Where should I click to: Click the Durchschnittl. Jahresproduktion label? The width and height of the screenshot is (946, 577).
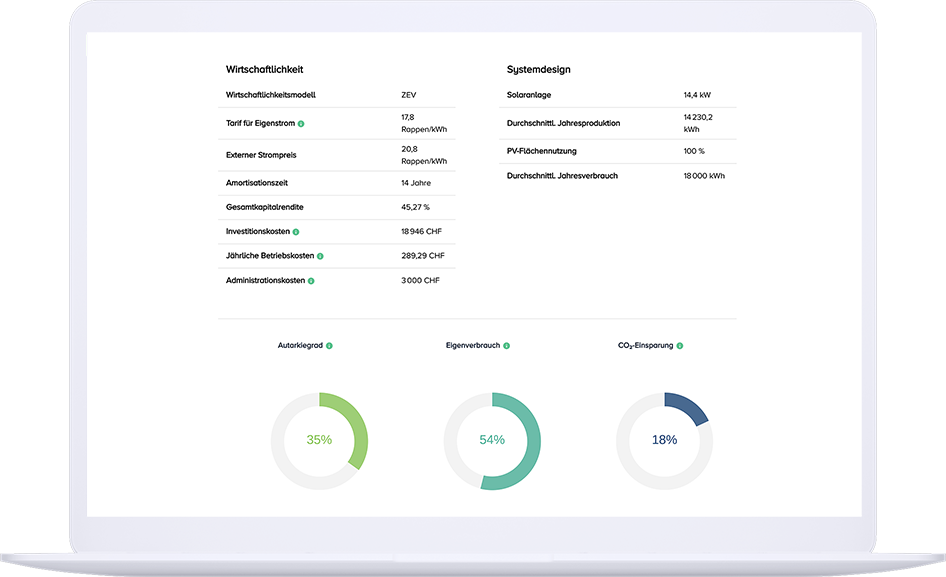(563, 123)
